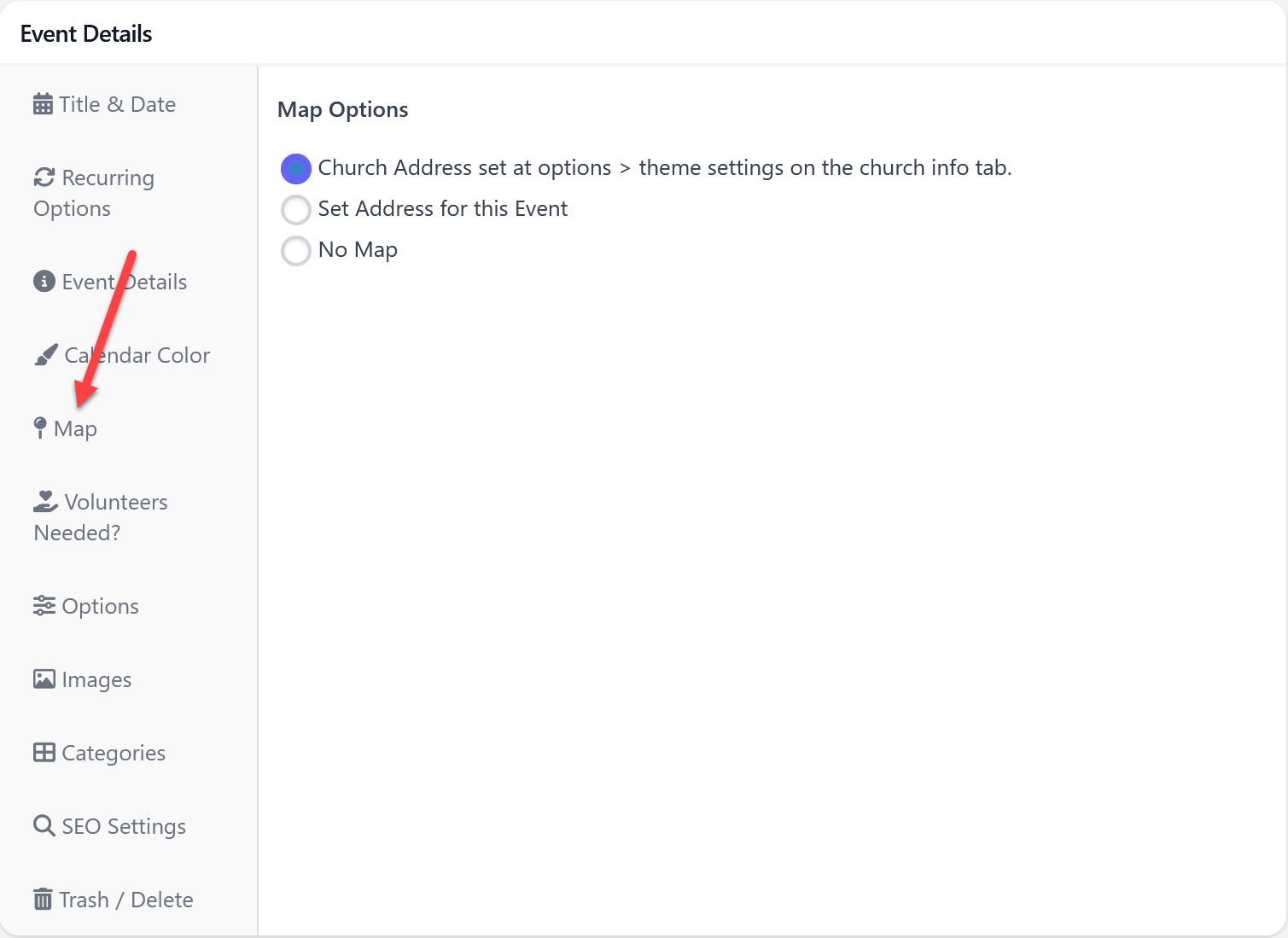The height and width of the screenshot is (938, 1288).
Task: Open the Title & Date tab
Action: click(x=117, y=104)
